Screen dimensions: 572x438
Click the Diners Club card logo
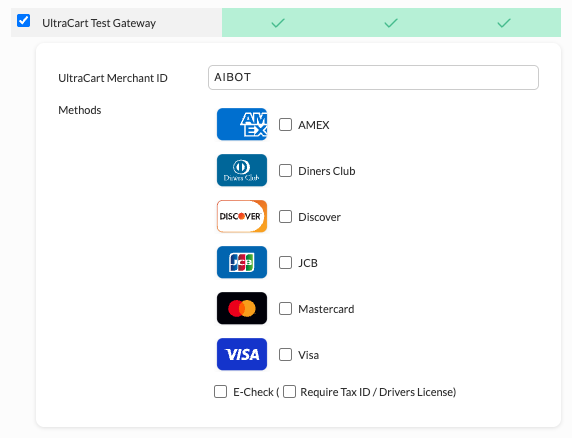click(242, 170)
